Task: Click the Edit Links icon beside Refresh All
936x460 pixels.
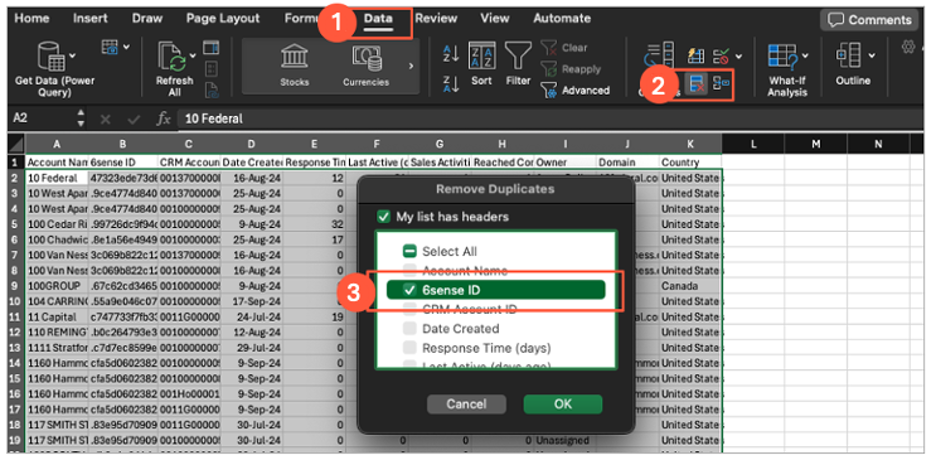Action: [x=211, y=90]
